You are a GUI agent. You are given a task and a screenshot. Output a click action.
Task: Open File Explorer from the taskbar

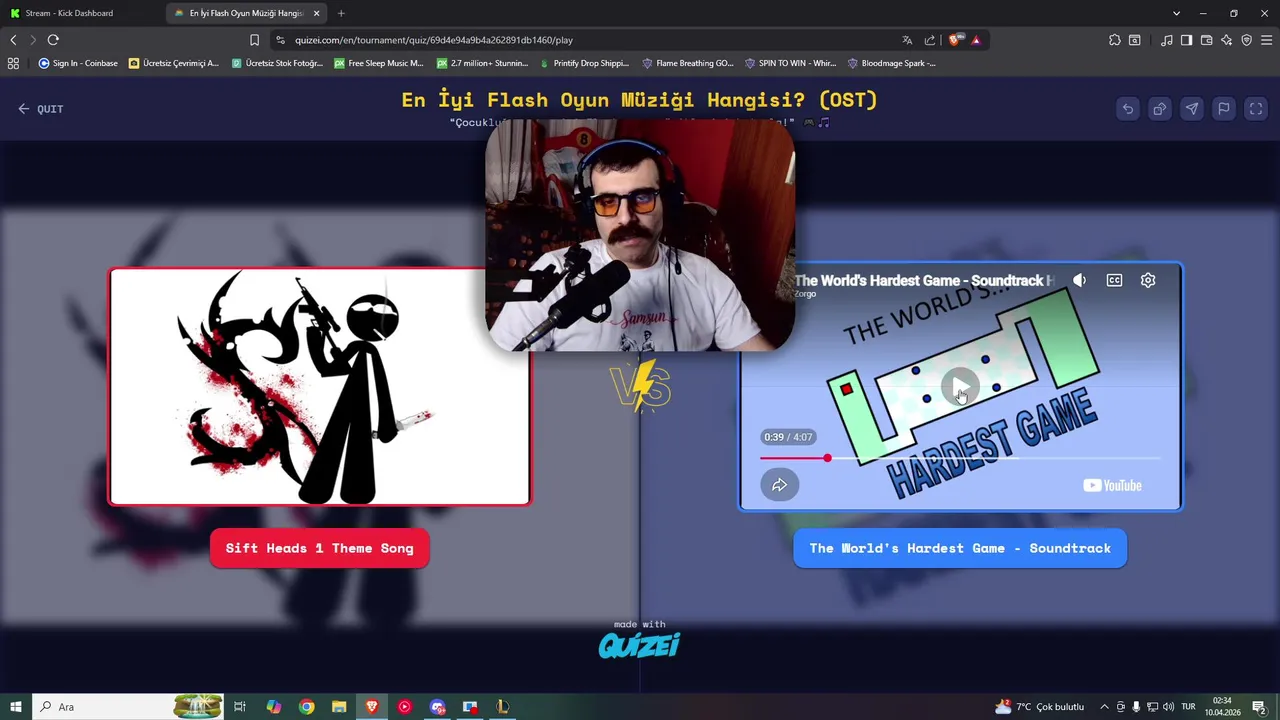(339, 707)
